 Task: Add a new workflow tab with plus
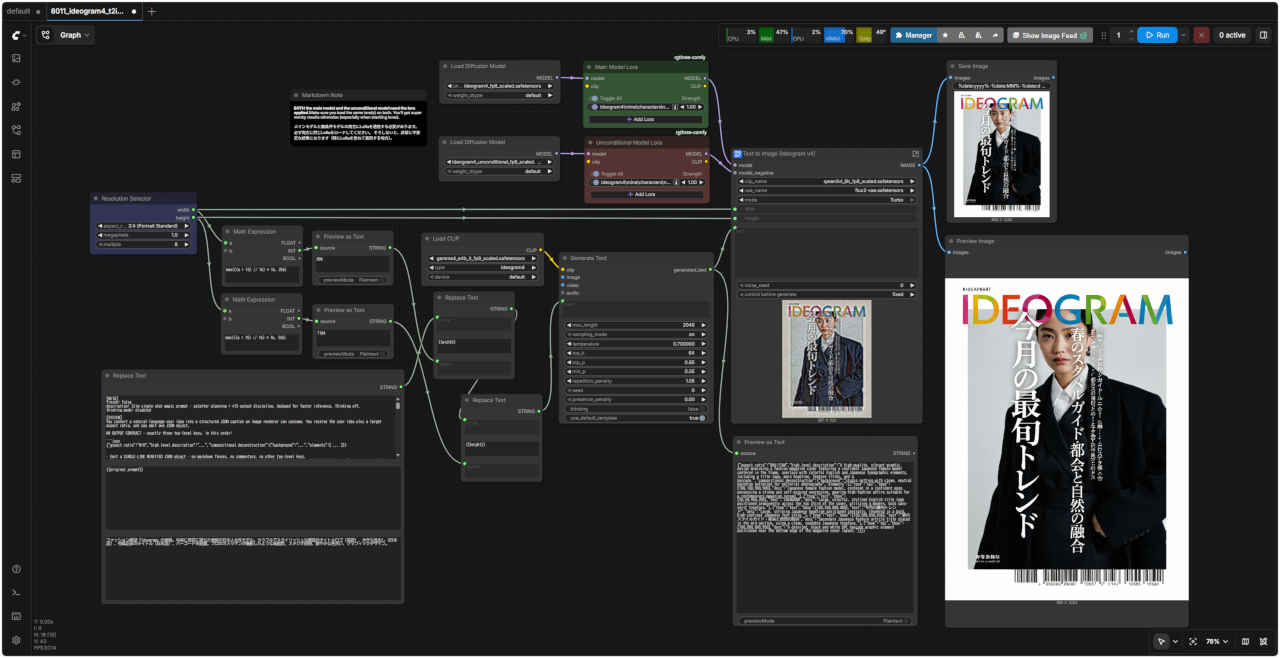[x=152, y=11]
